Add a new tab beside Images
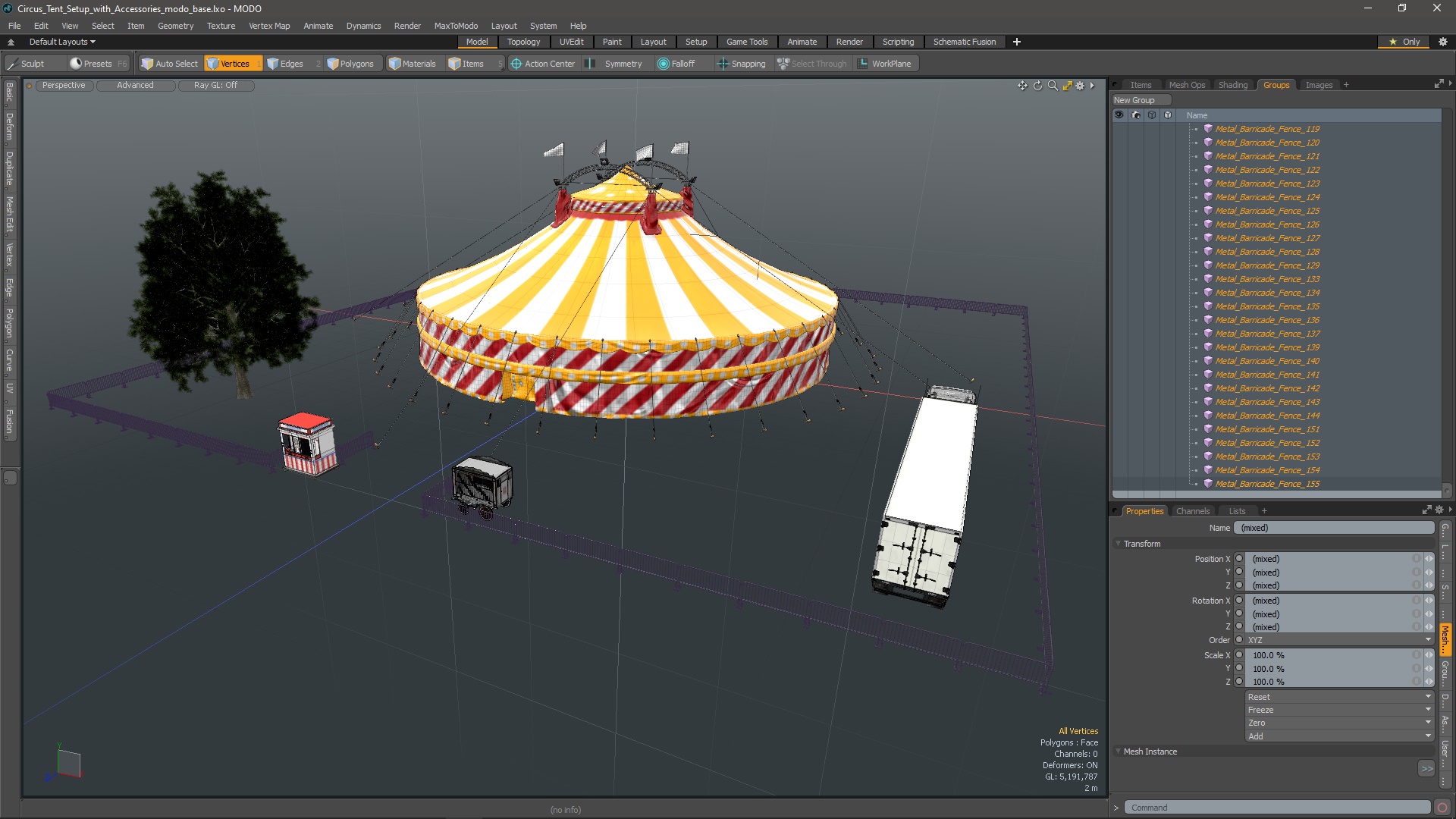This screenshot has height=819, width=1456. pos(1346,85)
